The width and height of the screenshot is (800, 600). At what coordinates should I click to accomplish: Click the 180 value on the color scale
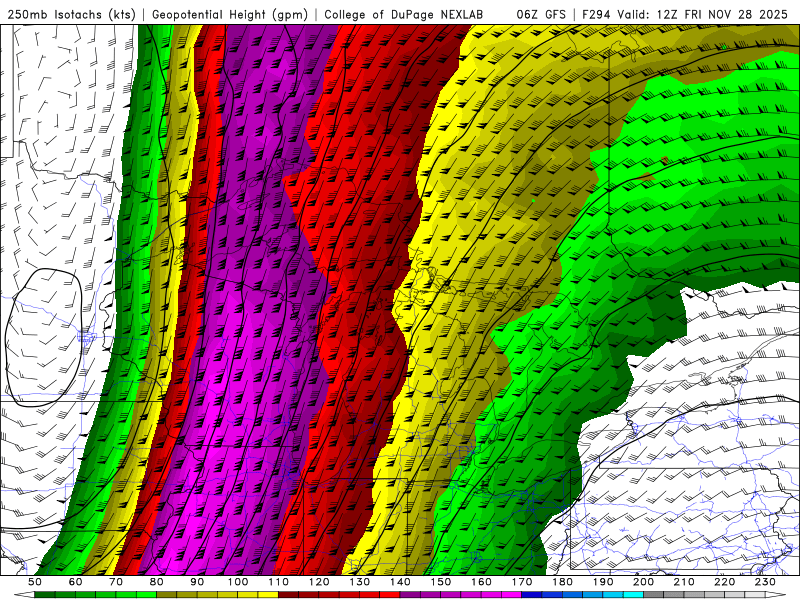pyautogui.click(x=562, y=582)
